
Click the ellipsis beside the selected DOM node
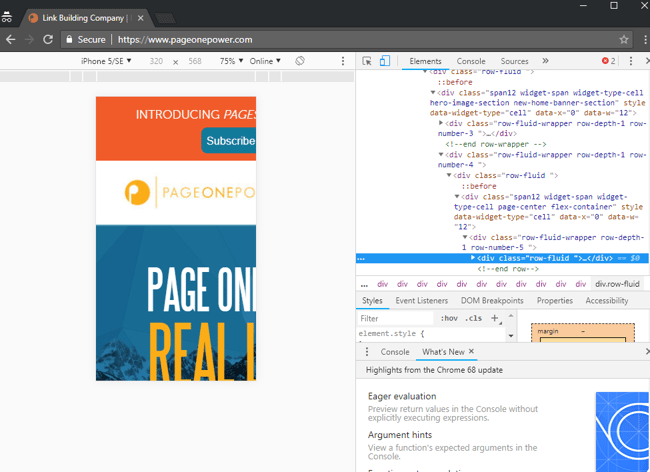[361, 259]
